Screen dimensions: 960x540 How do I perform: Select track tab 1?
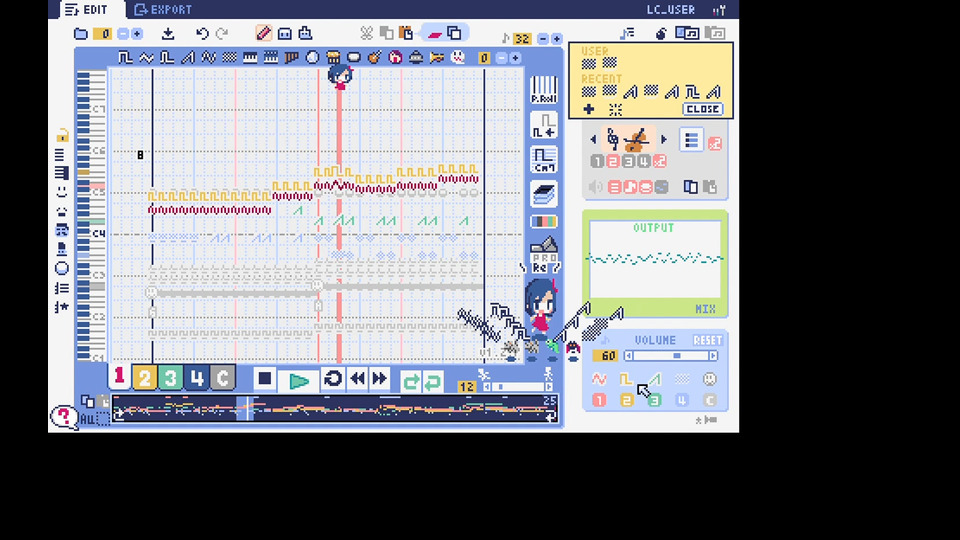pos(119,377)
